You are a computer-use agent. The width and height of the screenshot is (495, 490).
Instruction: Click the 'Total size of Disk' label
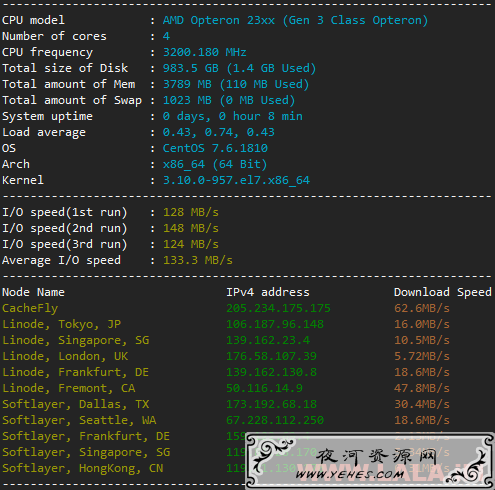pos(65,68)
